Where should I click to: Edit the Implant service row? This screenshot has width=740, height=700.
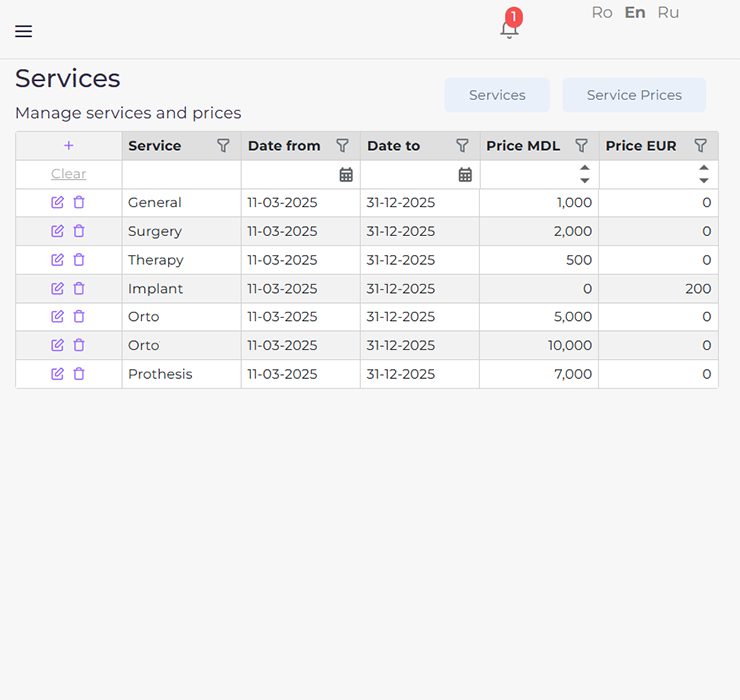point(57,288)
